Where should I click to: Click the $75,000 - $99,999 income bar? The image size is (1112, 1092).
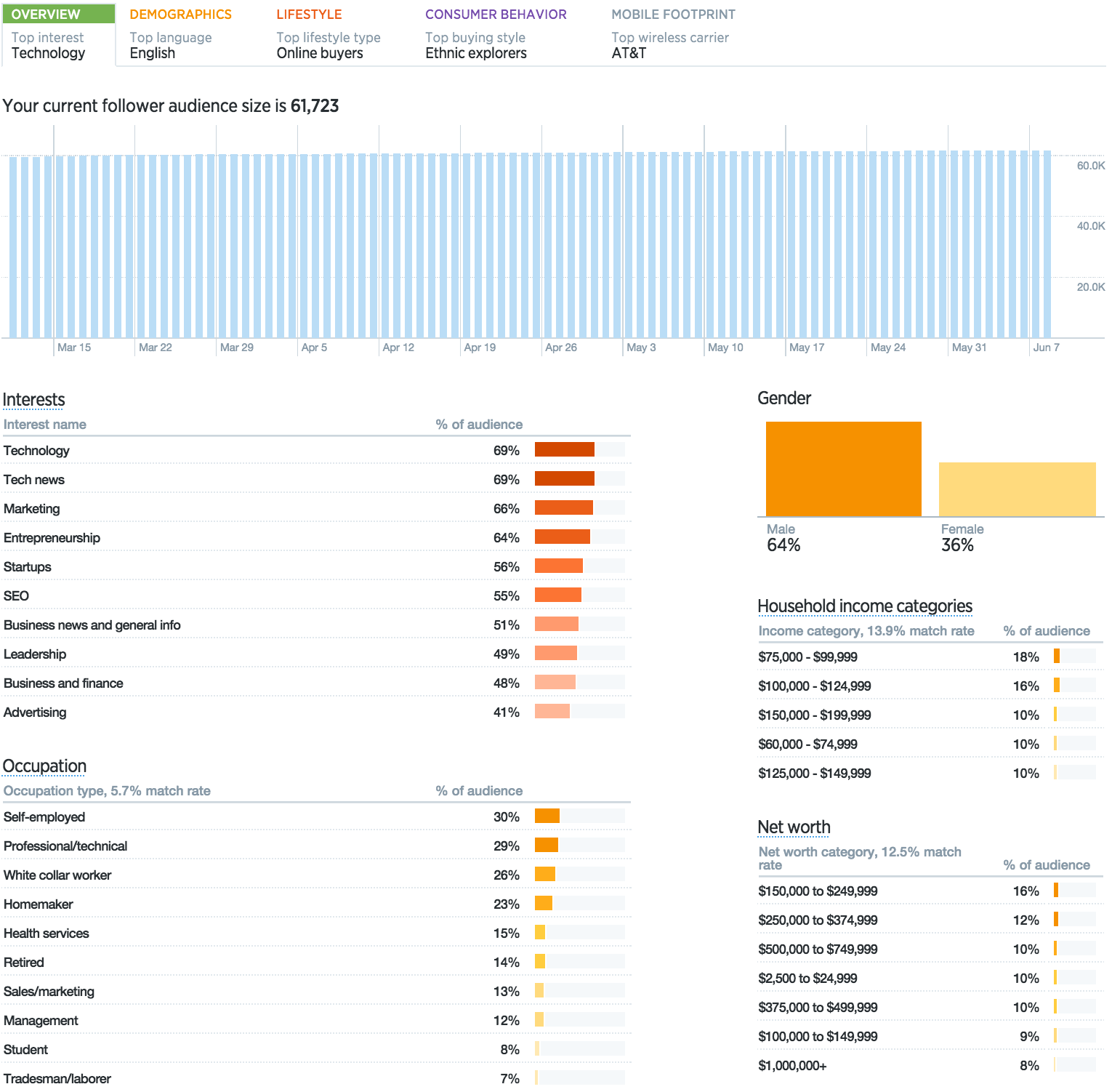click(1055, 655)
